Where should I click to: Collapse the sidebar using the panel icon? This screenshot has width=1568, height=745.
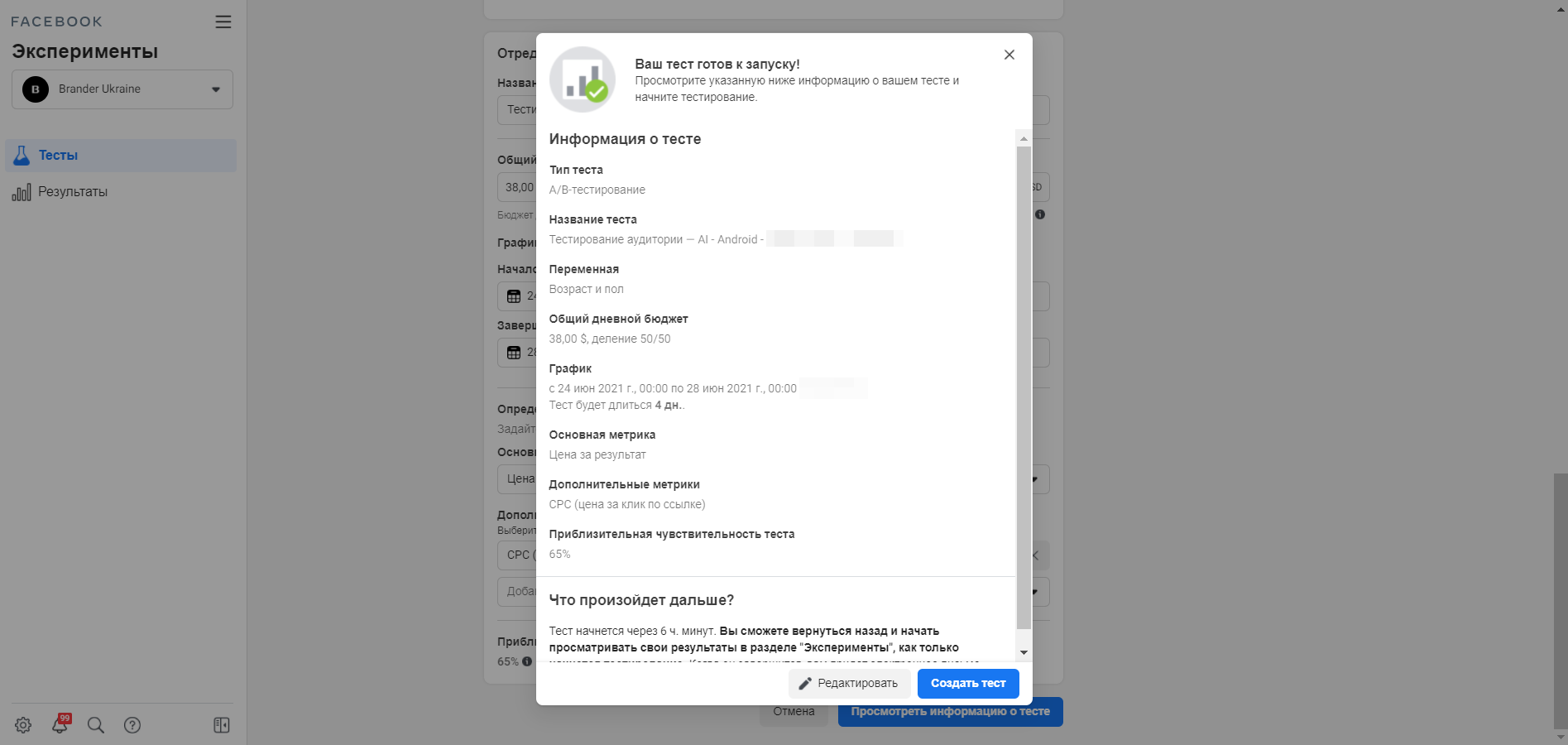click(222, 725)
